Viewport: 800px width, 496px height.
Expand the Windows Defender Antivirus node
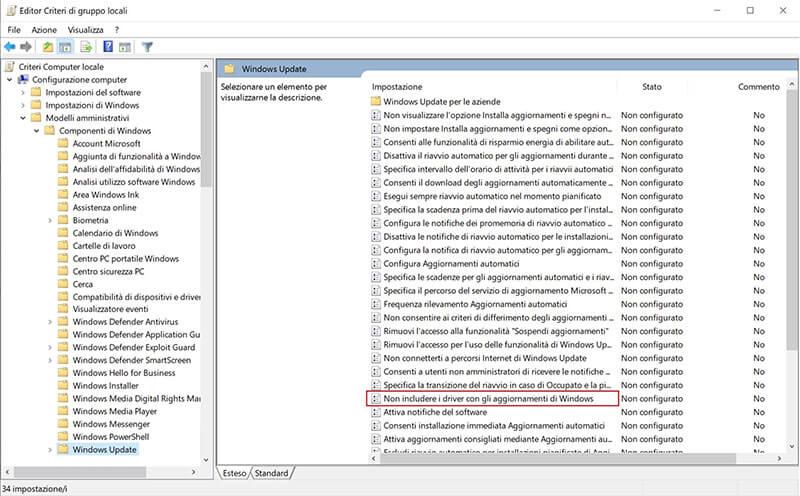(49, 322)
